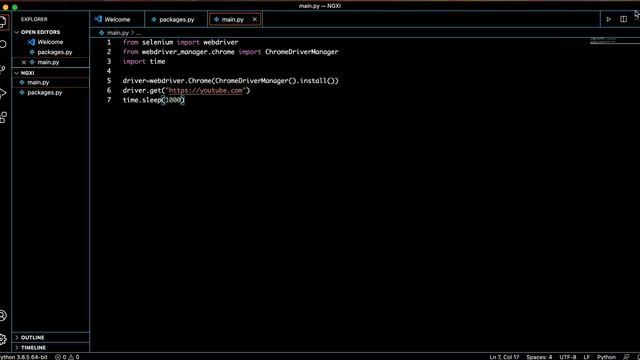
Task: Open packages.py from Open Editors list
Action: [54, 52]
